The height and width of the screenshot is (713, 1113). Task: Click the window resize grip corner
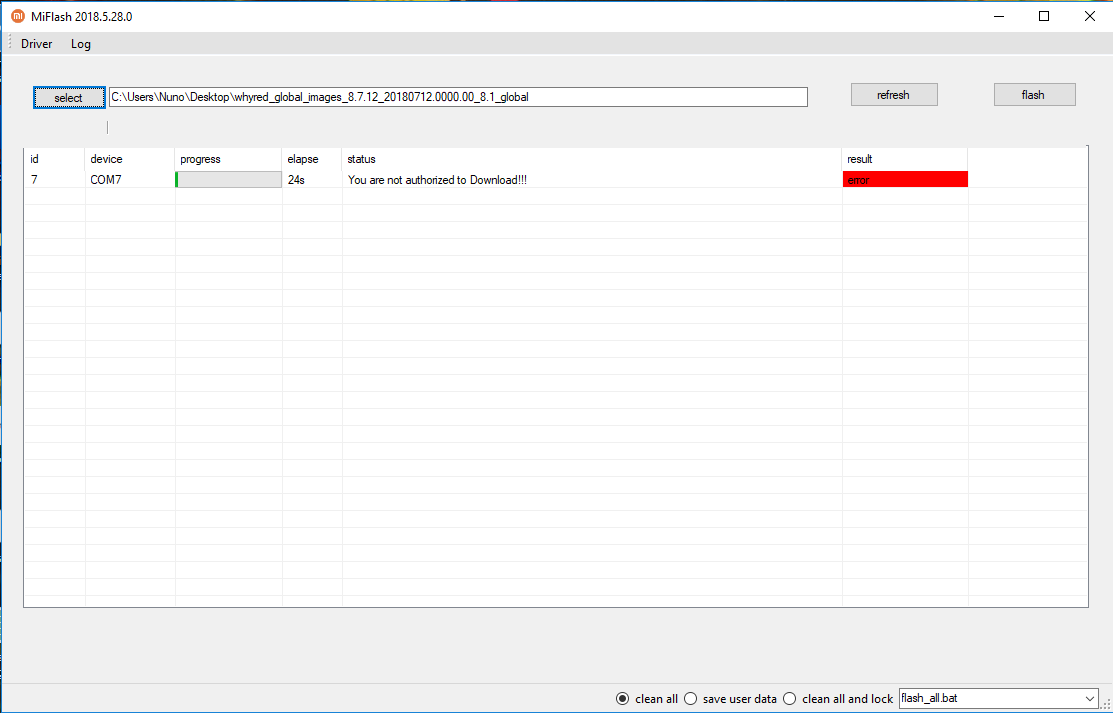coord(1106,704)
